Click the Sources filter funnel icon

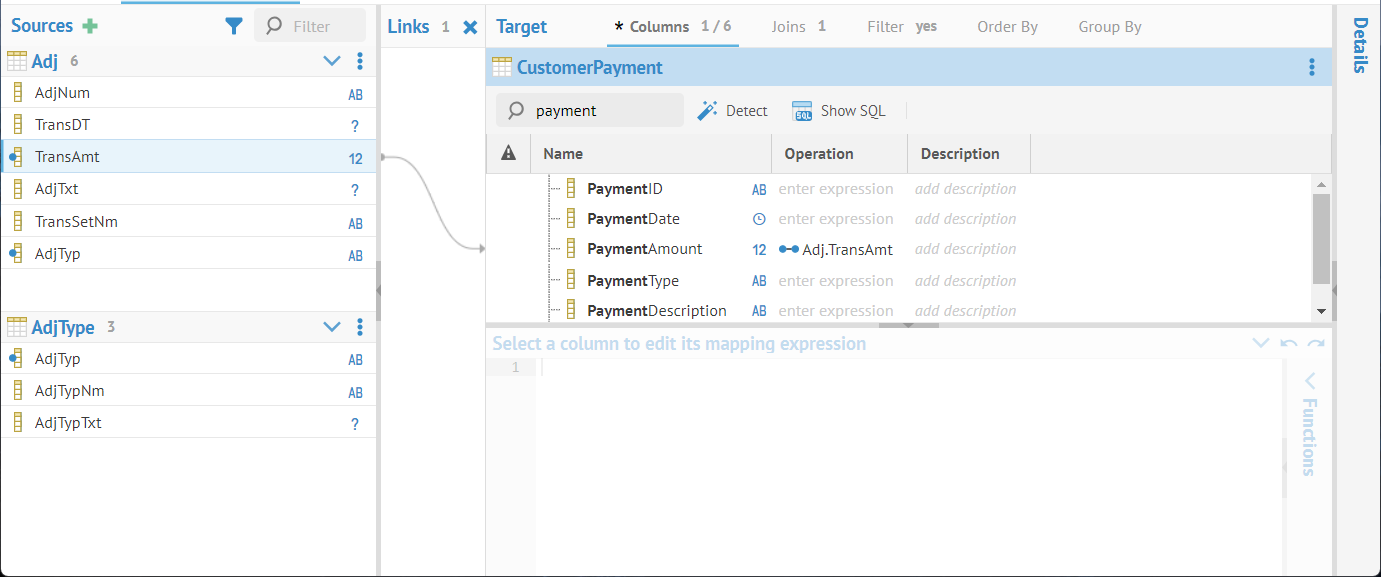pos(234,26)
